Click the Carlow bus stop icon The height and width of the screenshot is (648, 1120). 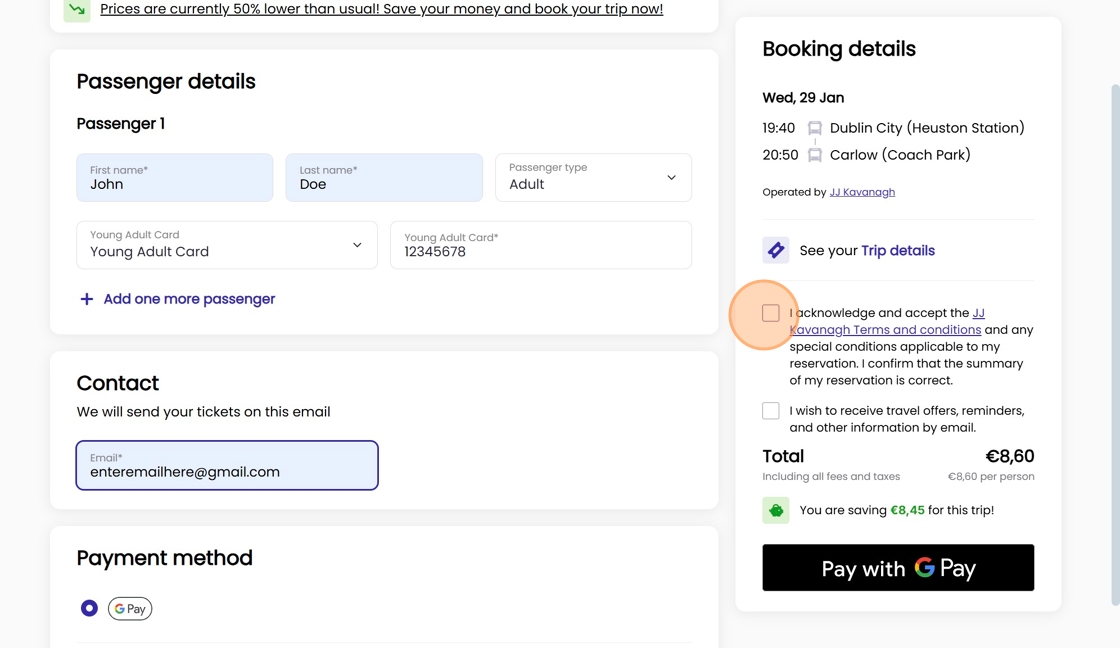[815, 155]
